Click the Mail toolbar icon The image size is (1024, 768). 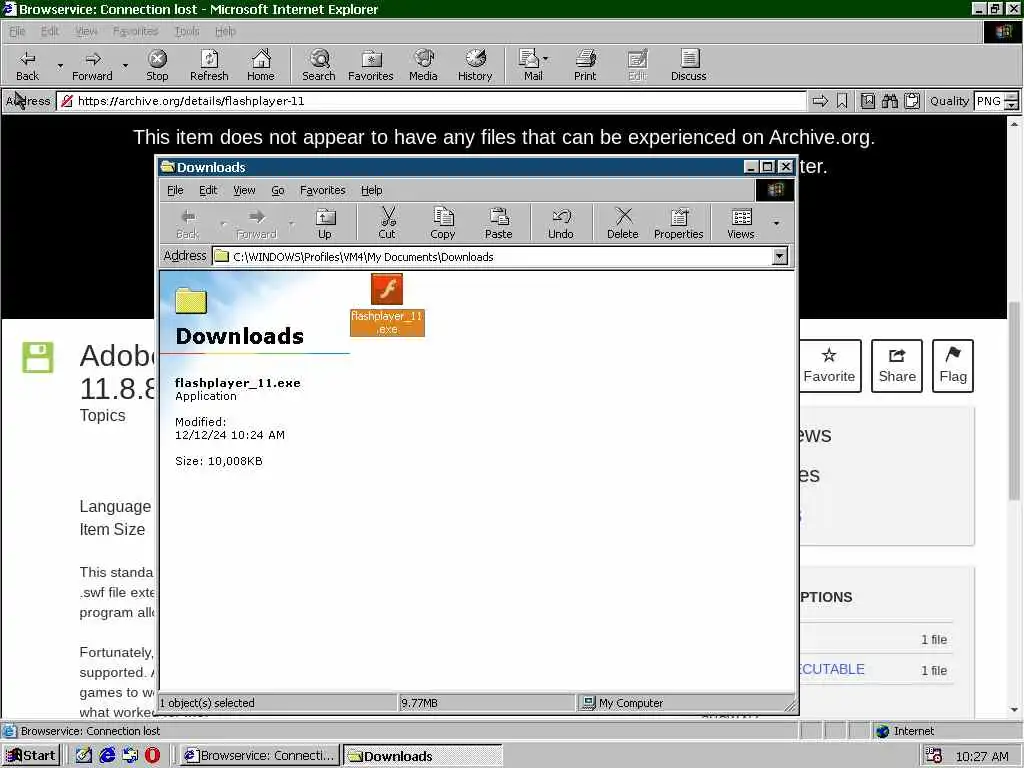pos(530,65)
